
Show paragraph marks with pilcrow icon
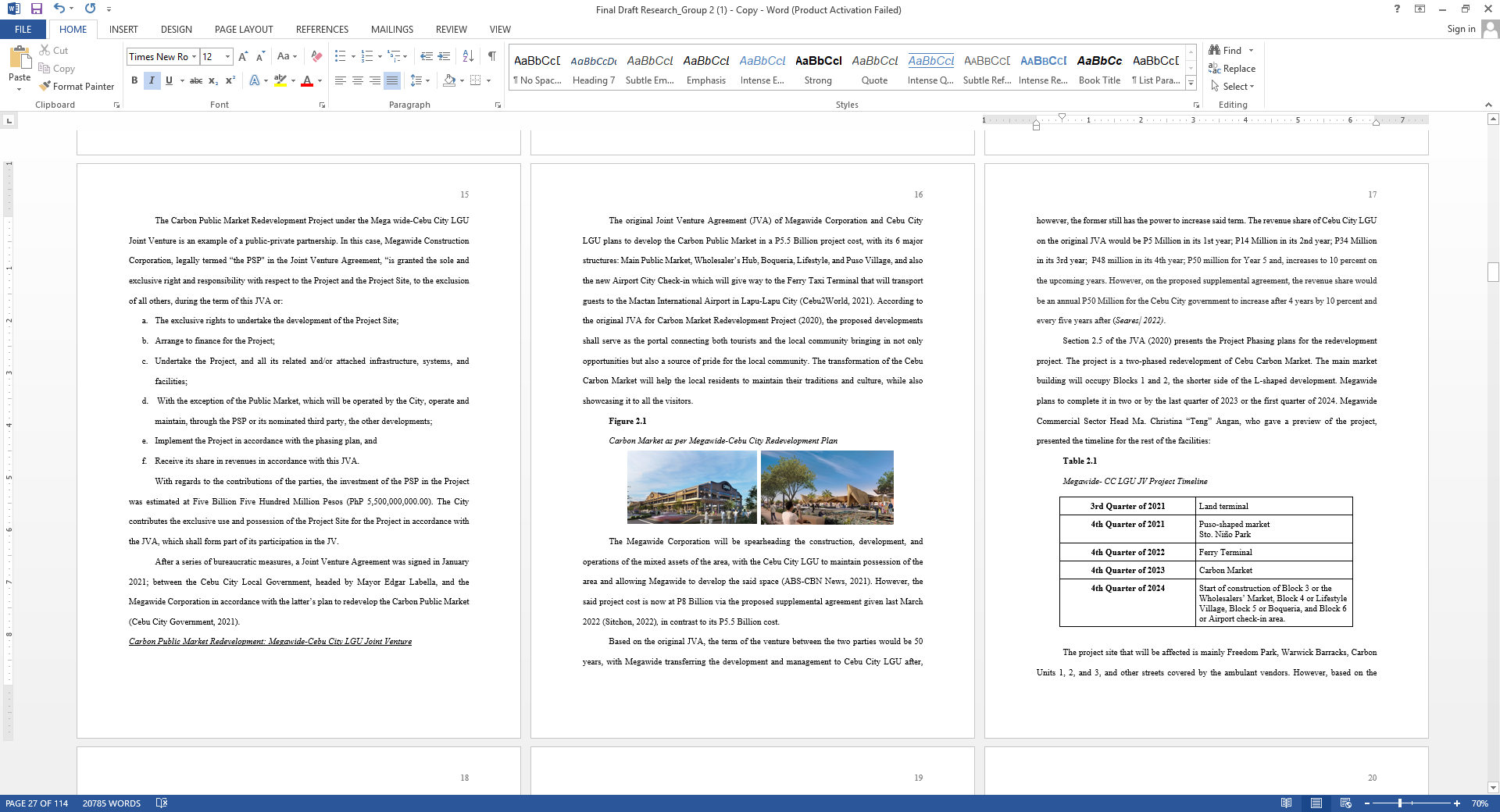[491, 56]
